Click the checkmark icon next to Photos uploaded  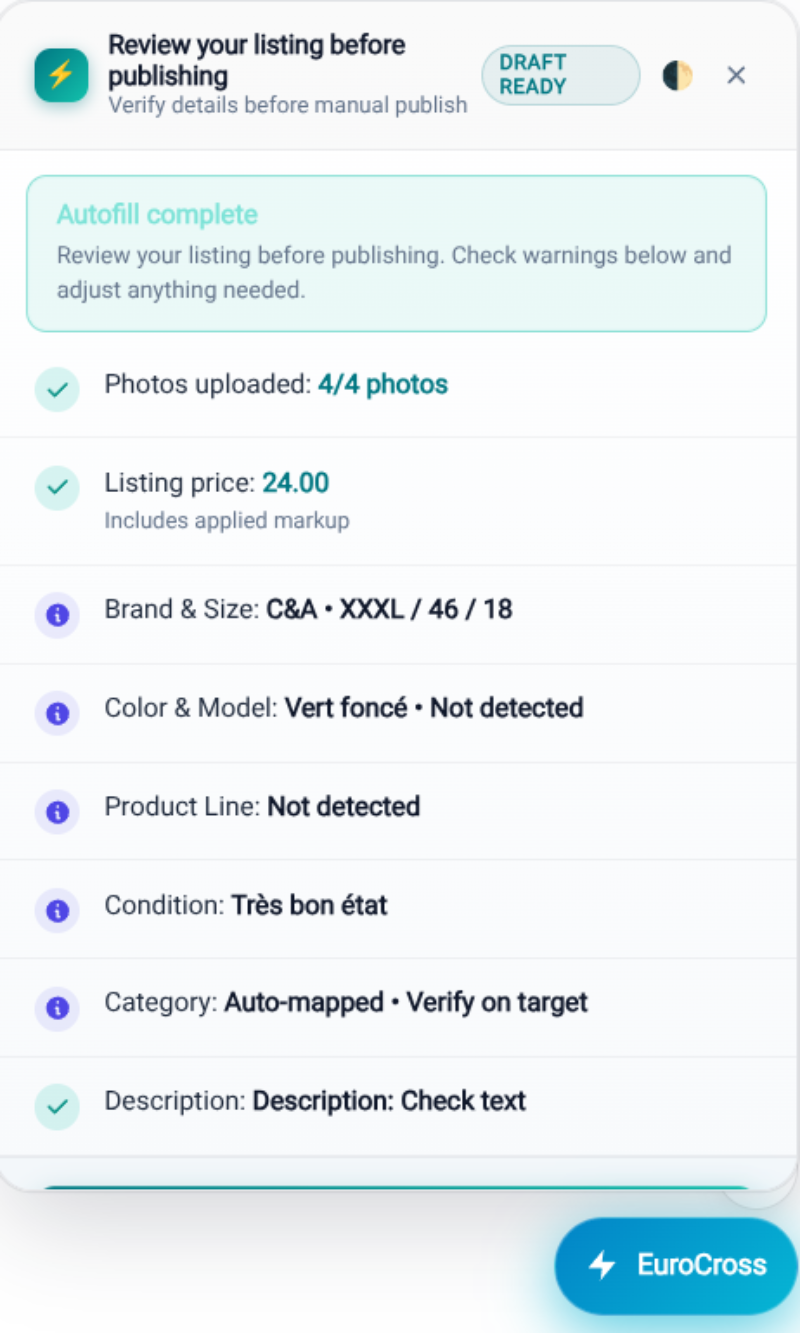[57, 389]
